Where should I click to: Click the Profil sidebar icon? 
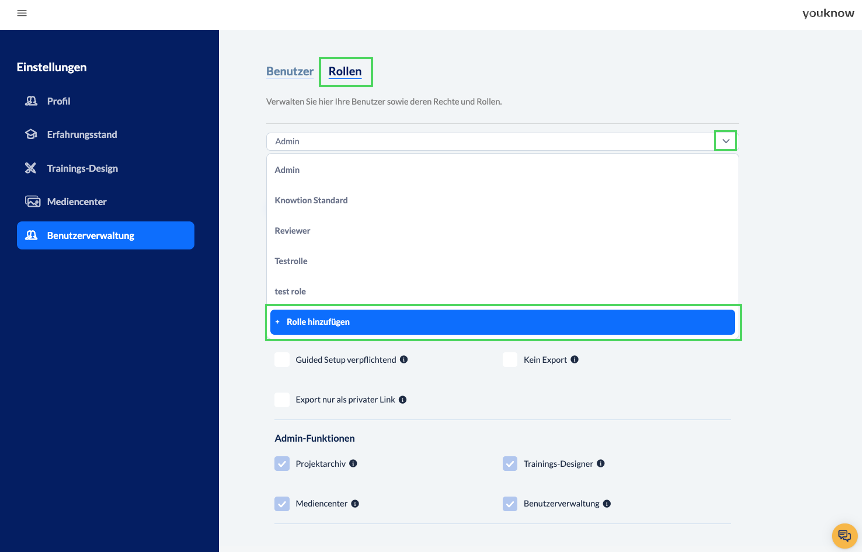click(x=31, y=101)
